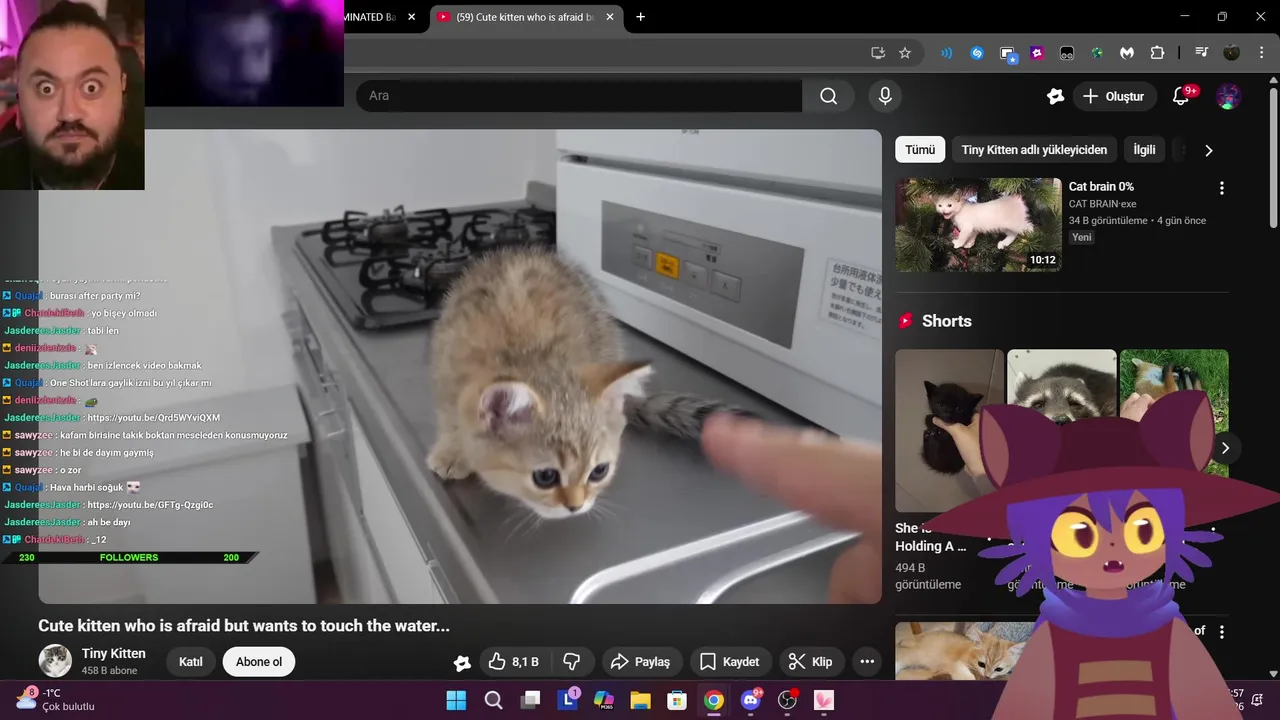
Task: Click the install app icon in address bar
Action: point(878,53)
